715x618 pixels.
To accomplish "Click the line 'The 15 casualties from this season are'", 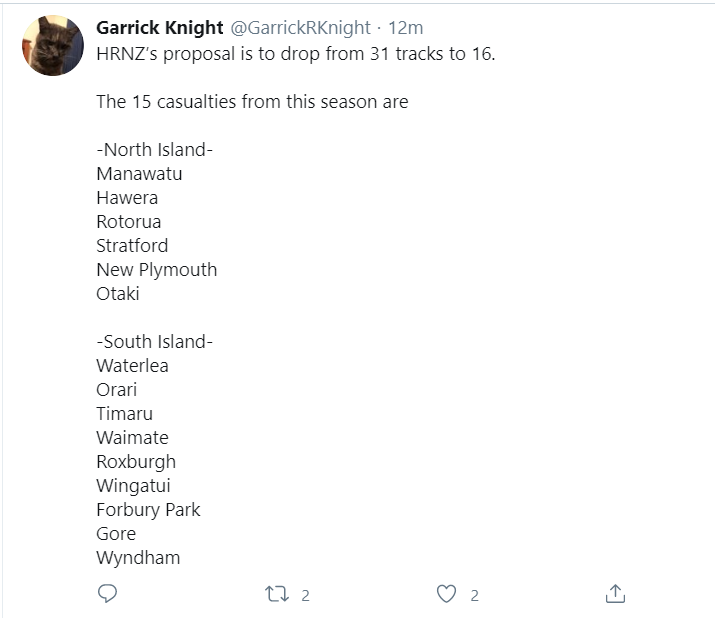I will click(x=252, y=102).
